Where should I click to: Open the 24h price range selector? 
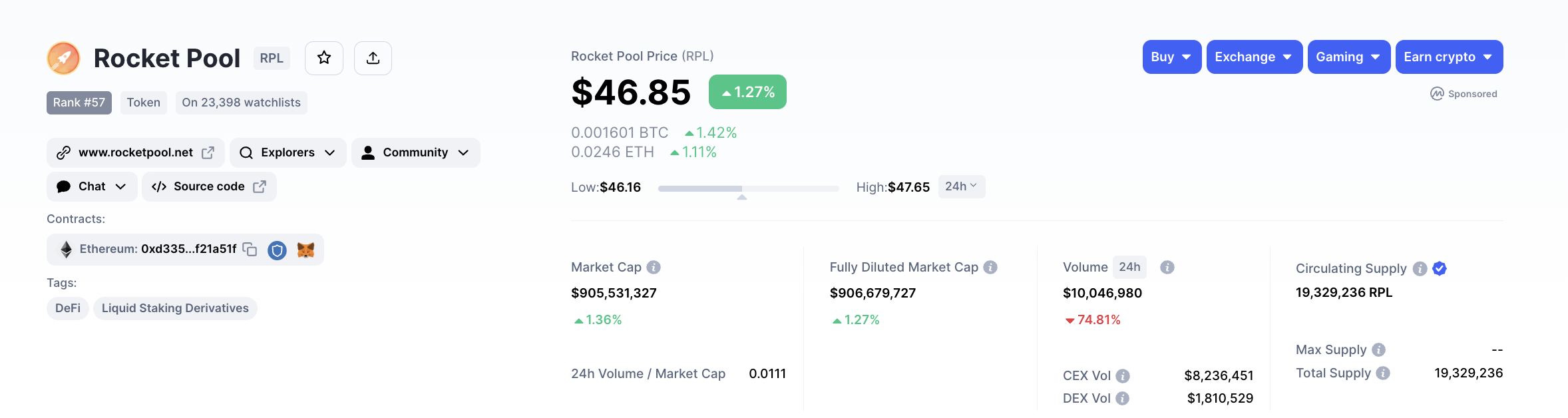click(x=961, y=186)
